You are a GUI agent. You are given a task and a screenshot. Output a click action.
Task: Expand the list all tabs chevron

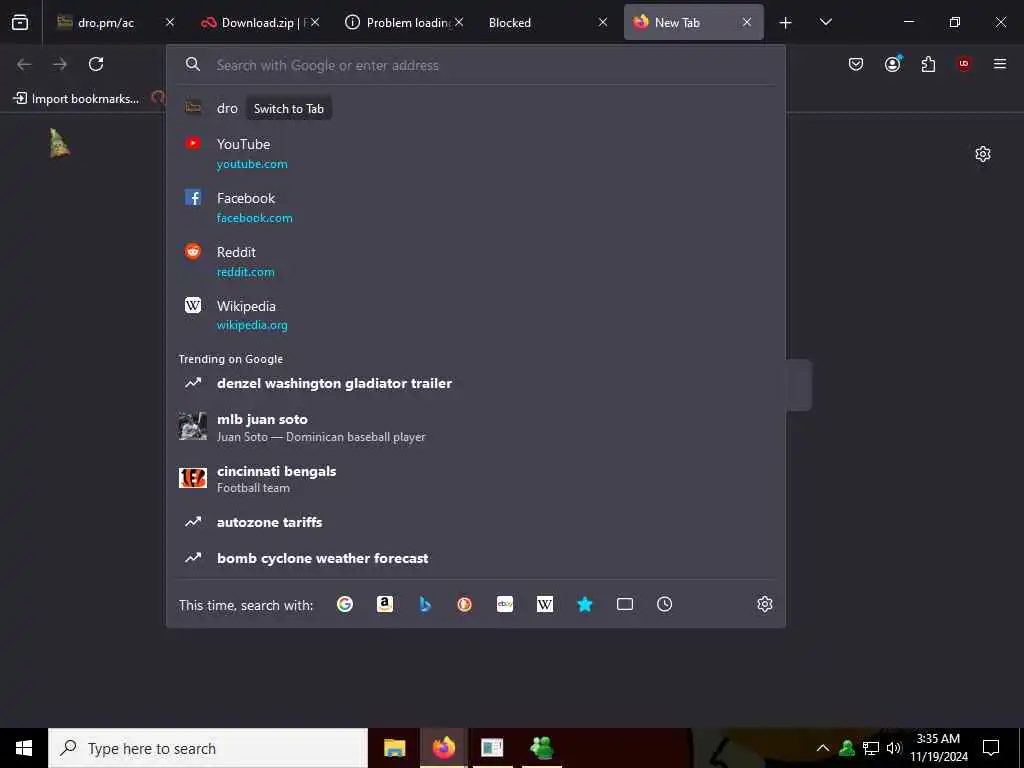[x=825, y=22]
